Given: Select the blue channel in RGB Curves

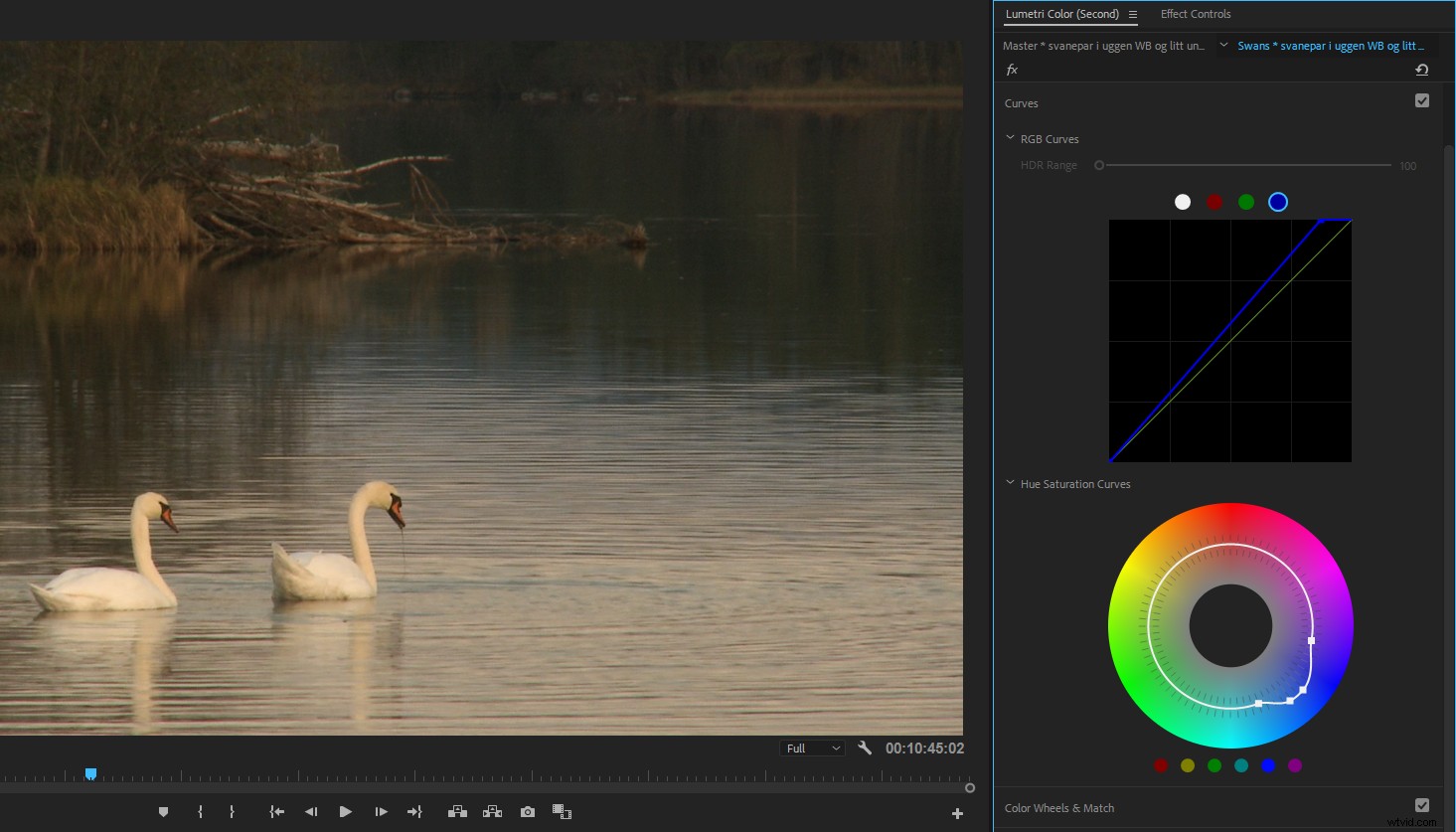Looking at the screenshot, I should (x=1278, y=202).
